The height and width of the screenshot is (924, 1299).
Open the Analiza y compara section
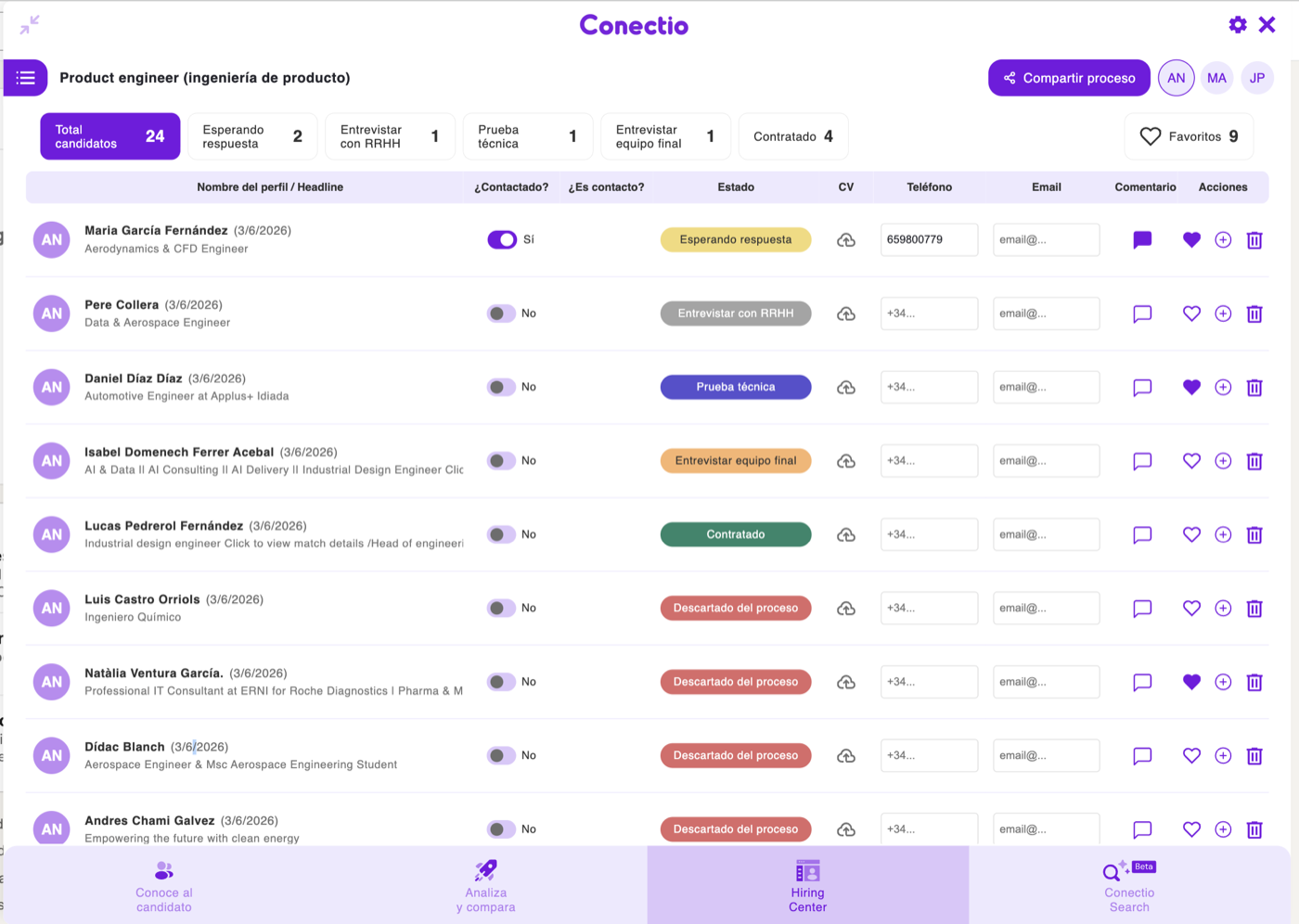pos(486,886)
